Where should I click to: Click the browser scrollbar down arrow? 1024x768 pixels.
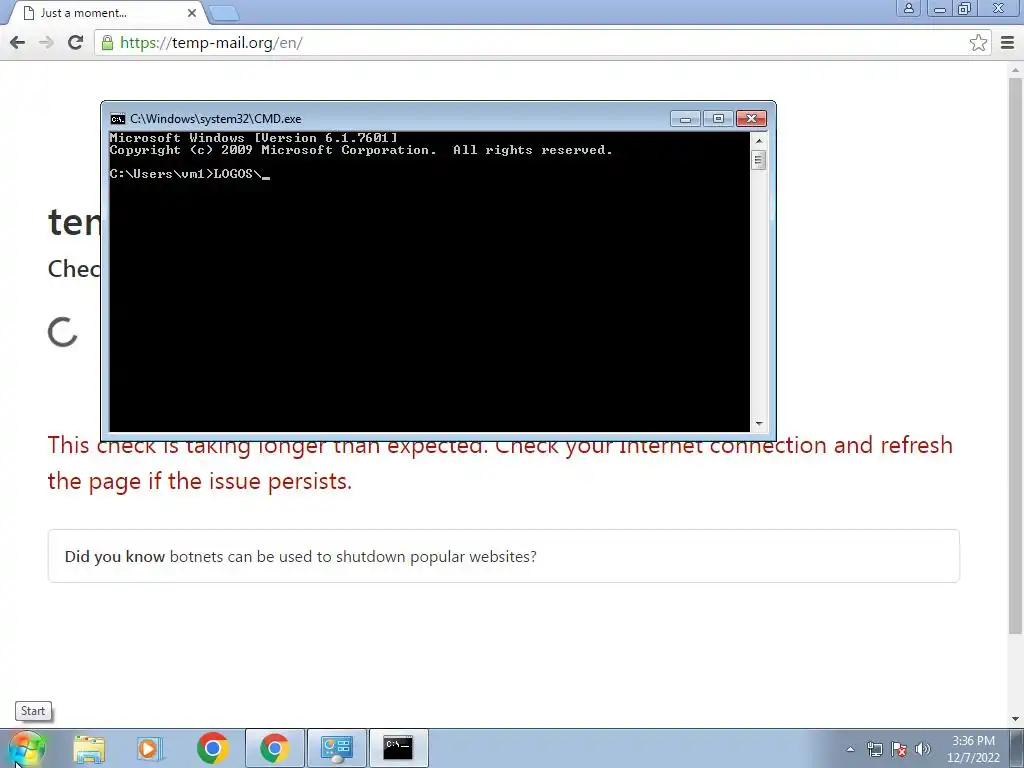[1015, 719]
